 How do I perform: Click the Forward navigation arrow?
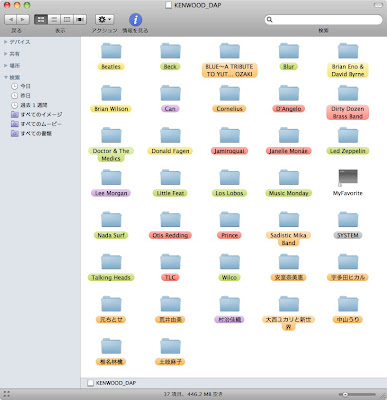point(23,20)
